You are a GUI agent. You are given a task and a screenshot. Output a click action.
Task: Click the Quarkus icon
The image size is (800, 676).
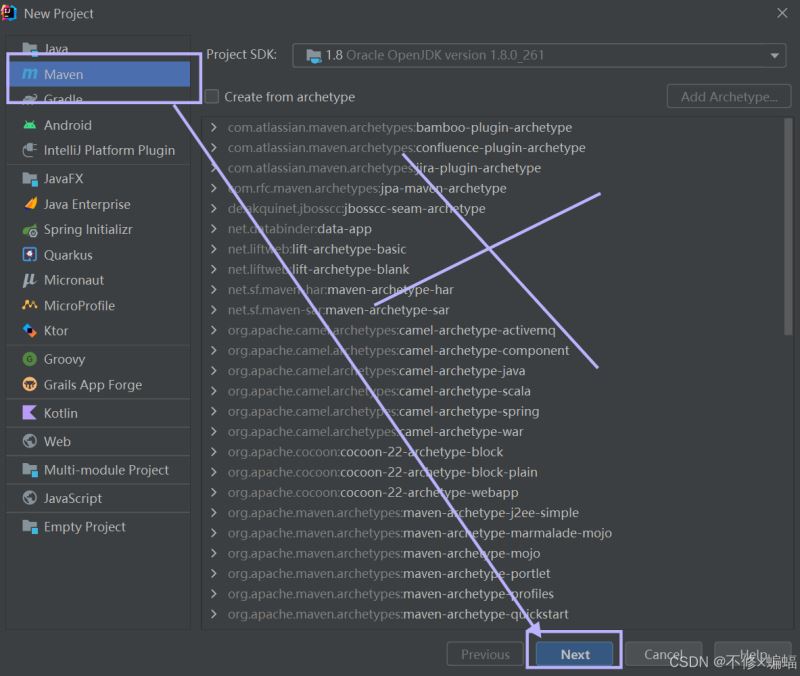coord(30,255)
